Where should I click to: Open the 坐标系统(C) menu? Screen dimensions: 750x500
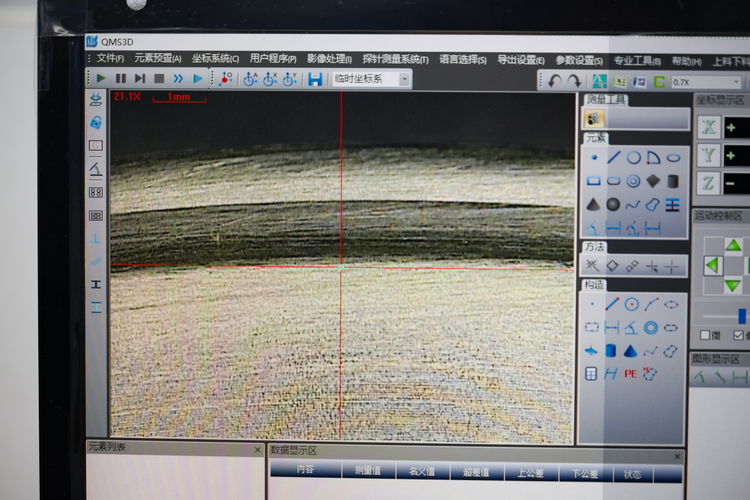tap(215, 58)
